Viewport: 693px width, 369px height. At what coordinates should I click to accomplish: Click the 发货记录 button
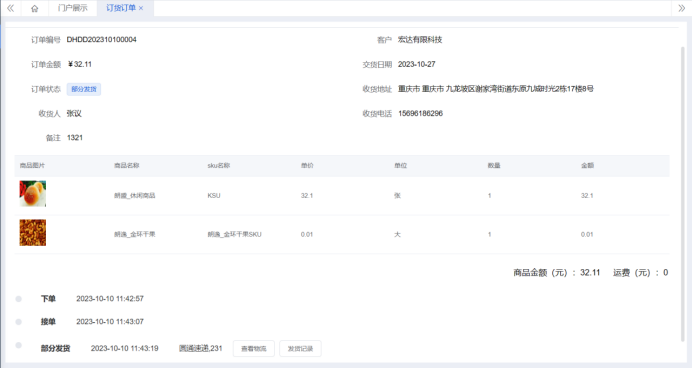pyautogui.click(x=301, y=349)
